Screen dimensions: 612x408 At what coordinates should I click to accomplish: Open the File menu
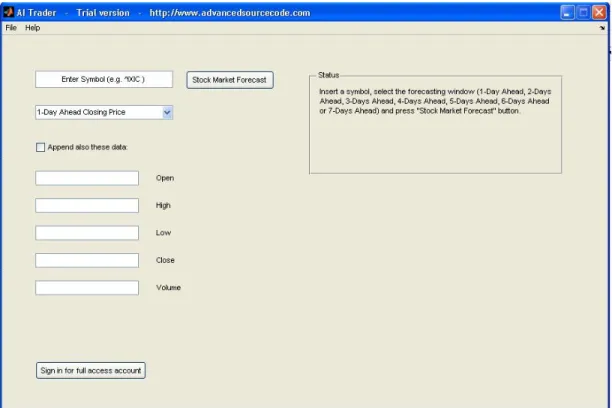(x=11, y=28)
